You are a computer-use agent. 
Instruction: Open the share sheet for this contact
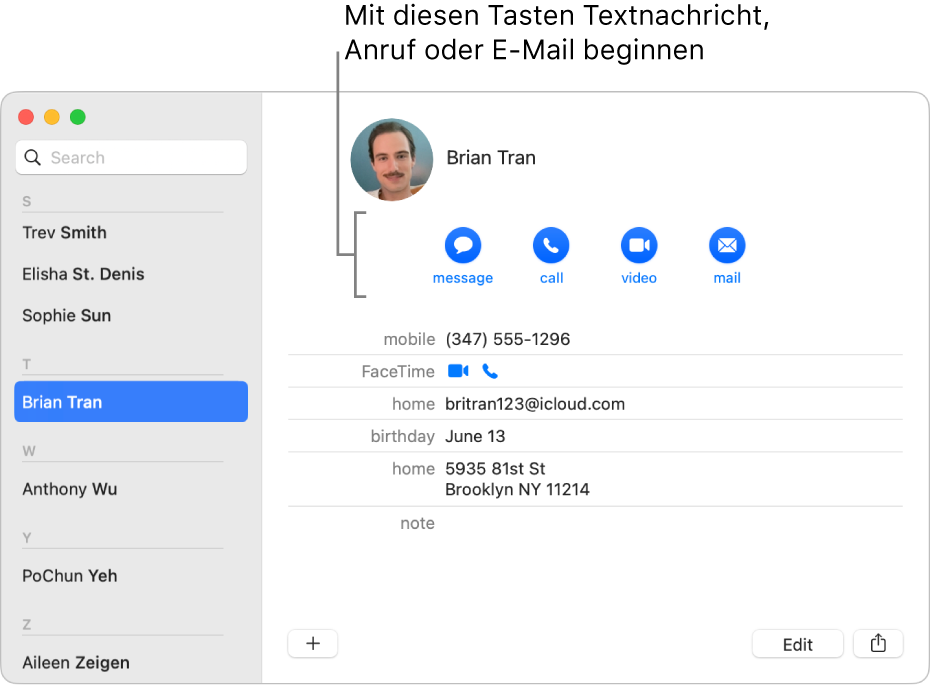click(x=877, y=643)
